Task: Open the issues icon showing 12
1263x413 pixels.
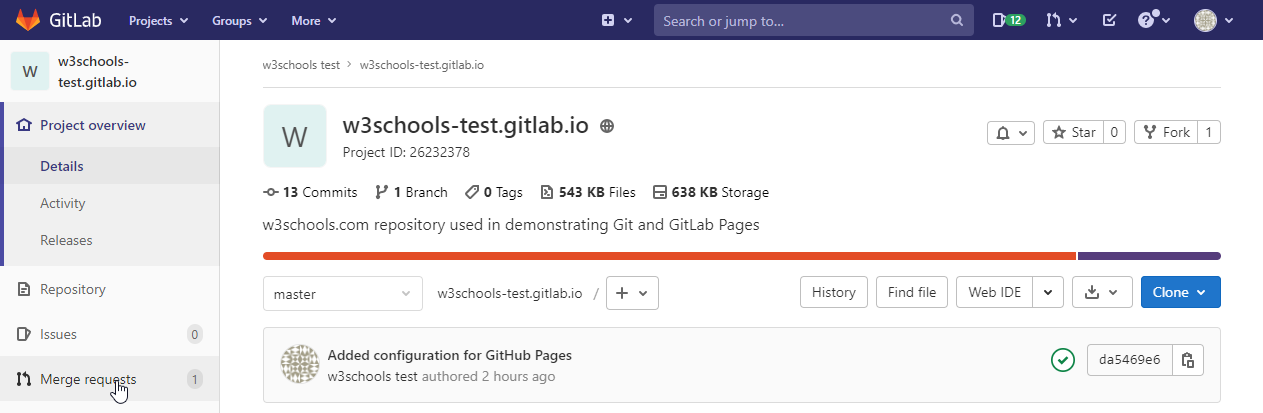Action: [x=1008, y=20]
